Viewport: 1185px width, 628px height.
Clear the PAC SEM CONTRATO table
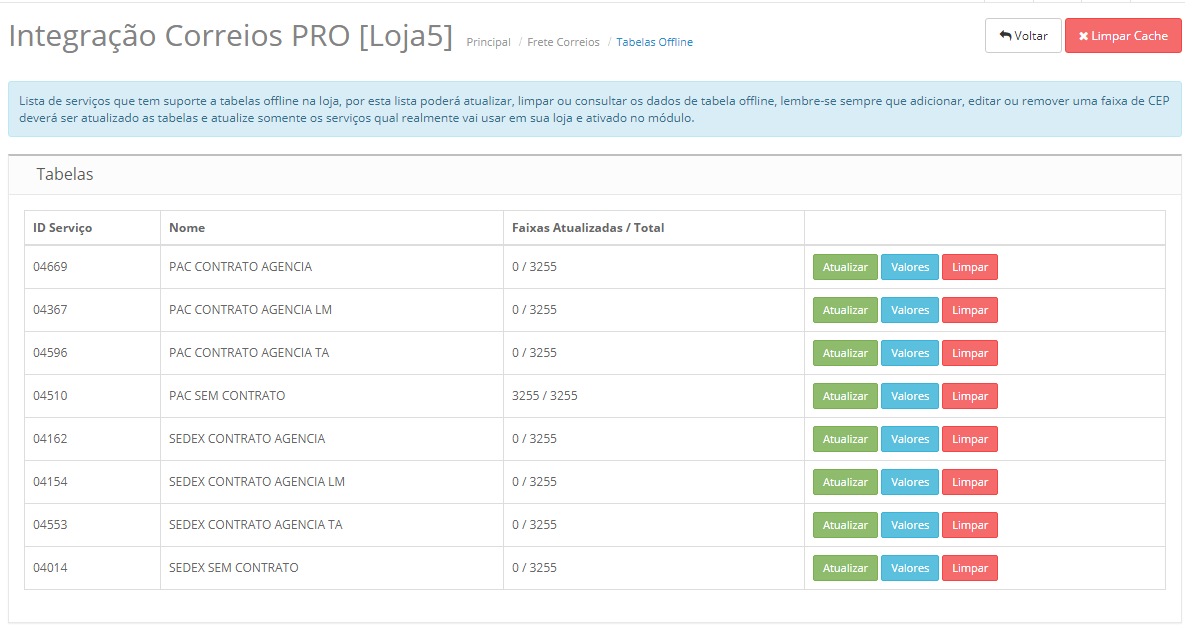pyautogui.click(x=969, y=396)
